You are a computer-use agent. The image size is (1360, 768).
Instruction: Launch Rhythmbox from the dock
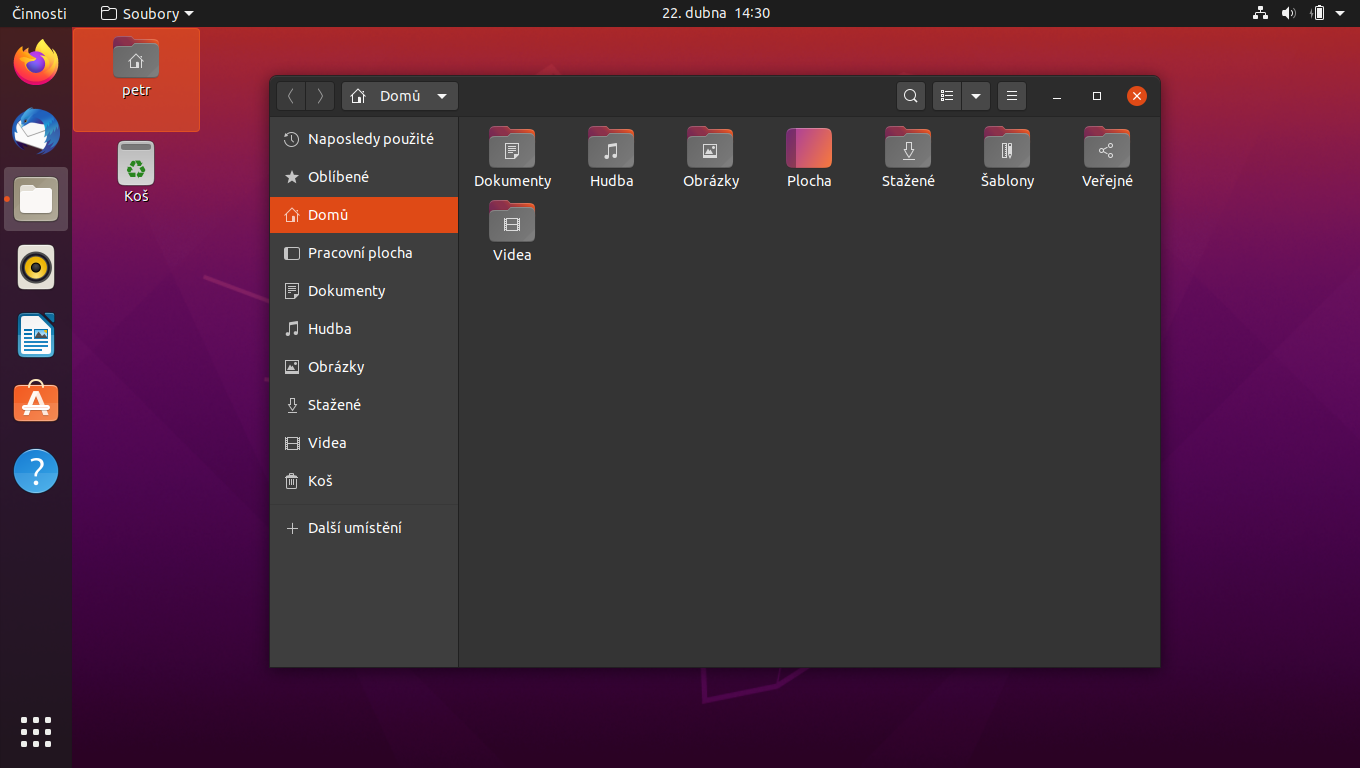click(x=36, y=267)
